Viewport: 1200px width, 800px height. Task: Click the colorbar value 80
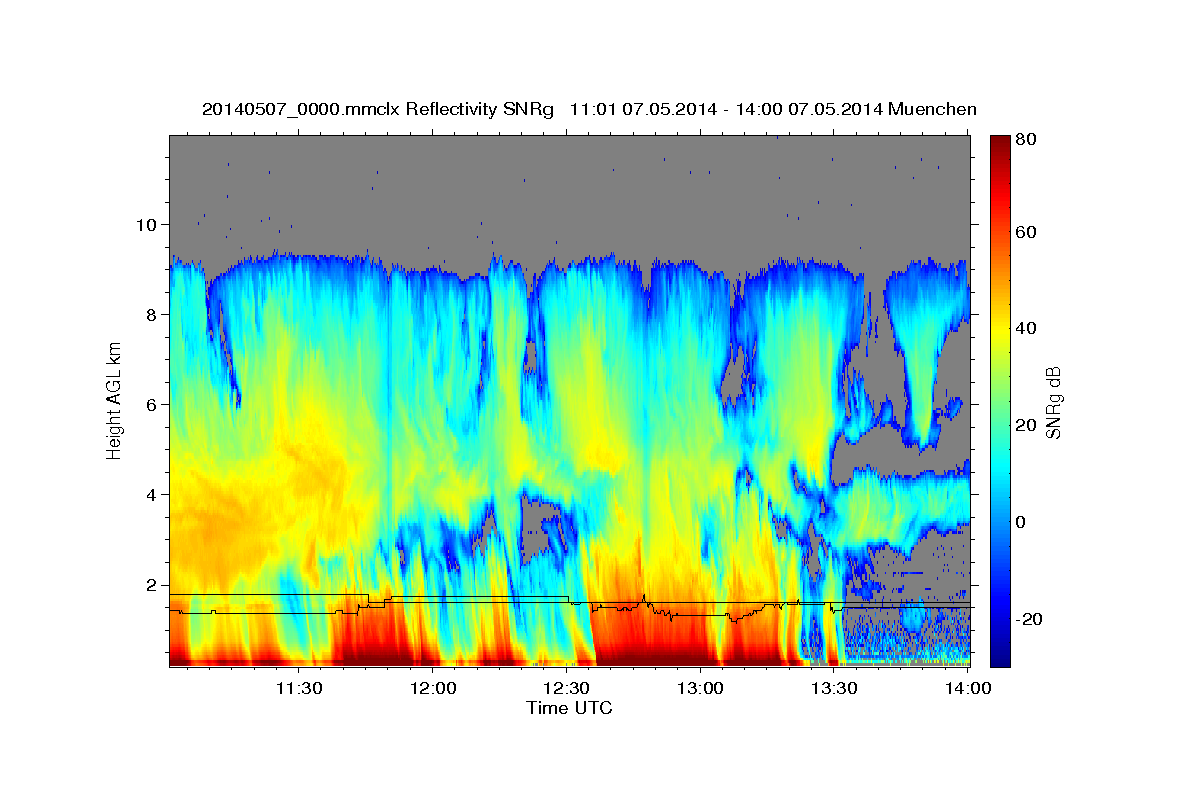pos(1027,141)
